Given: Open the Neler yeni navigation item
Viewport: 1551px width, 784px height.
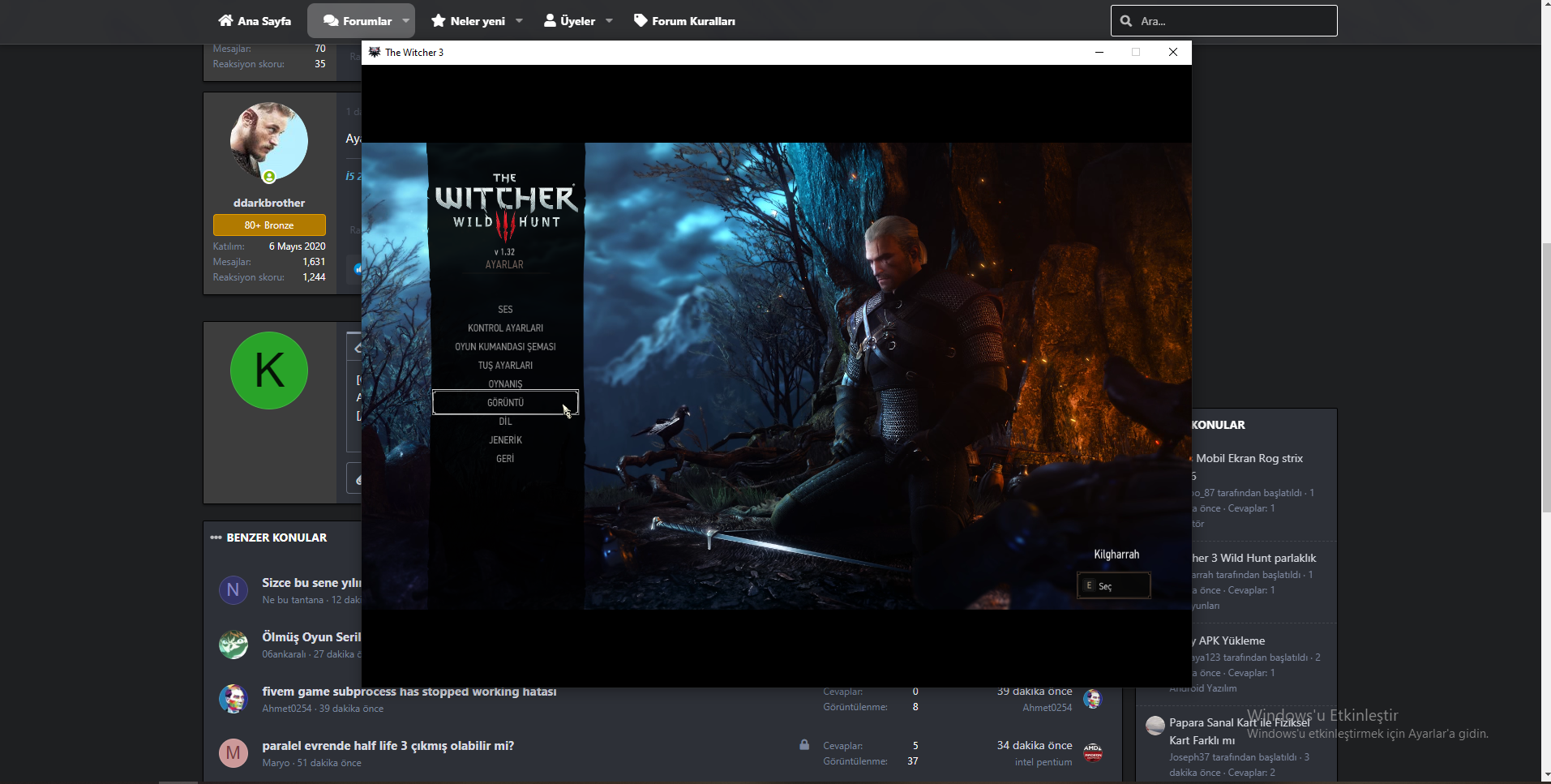Looking at the screenshot, I should (x=468, y=21).
